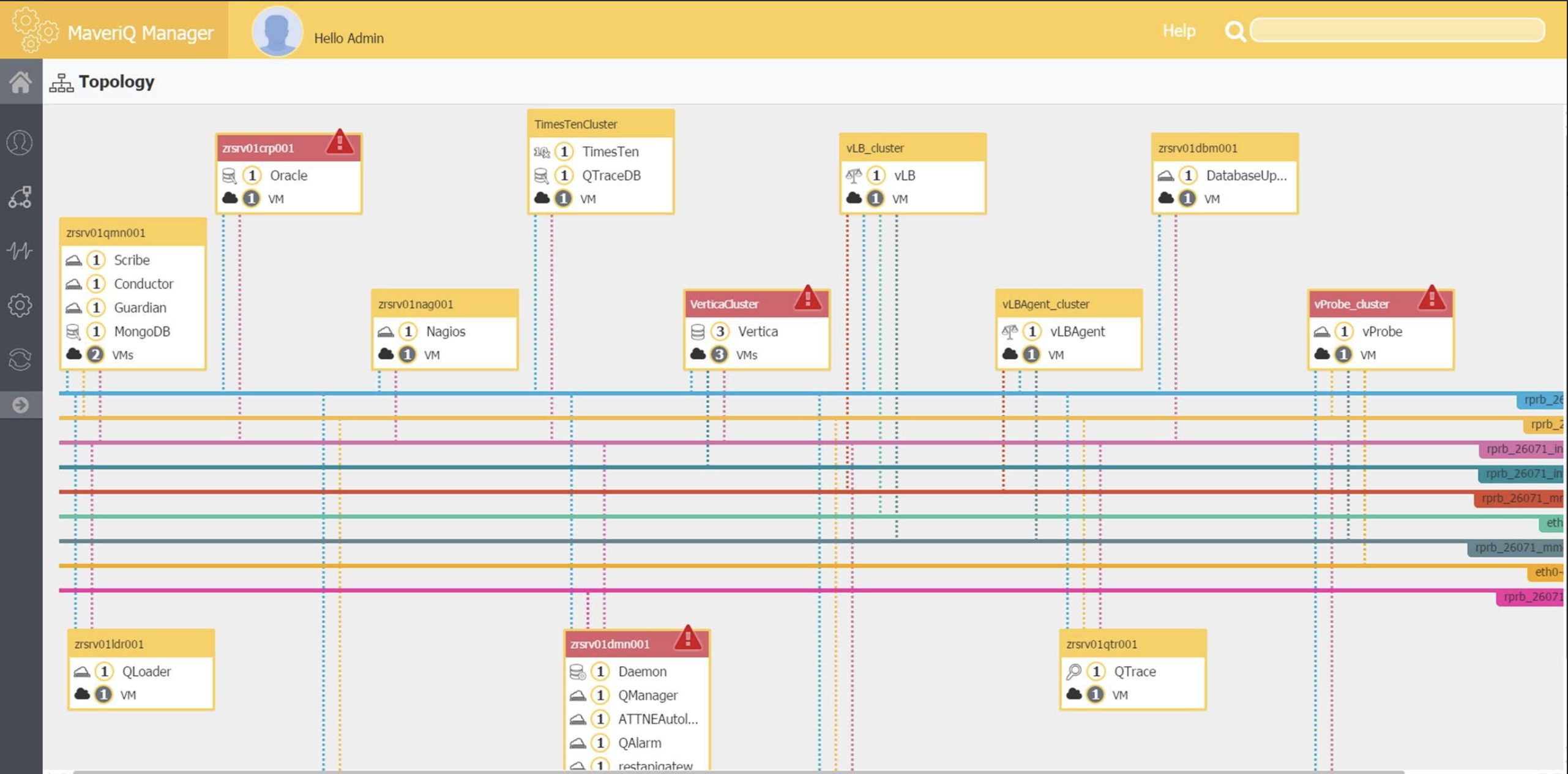Select the topology nodes sidebar icon
The height and width of the screenshot is (774, 1568).
click(x=20, y=197)
